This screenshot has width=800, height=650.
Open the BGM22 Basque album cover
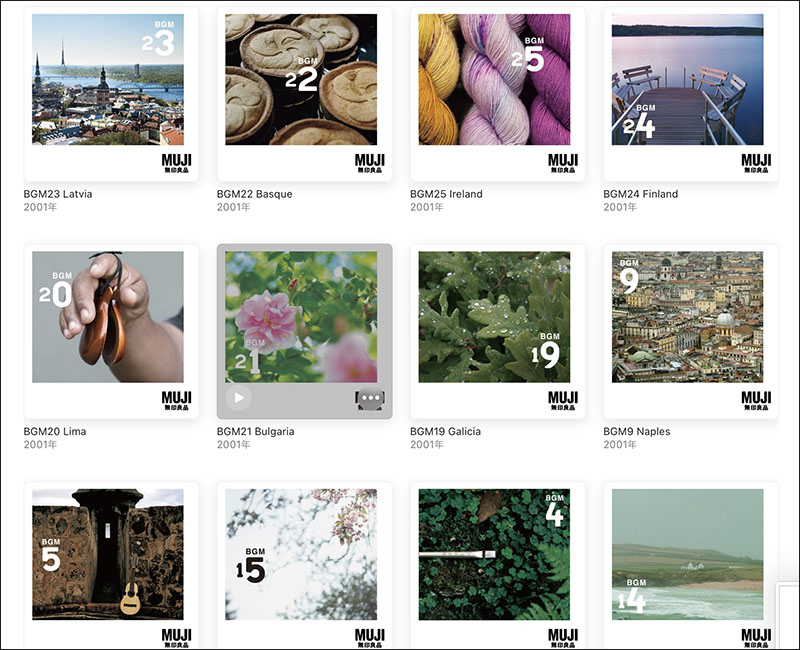[305, 94]
